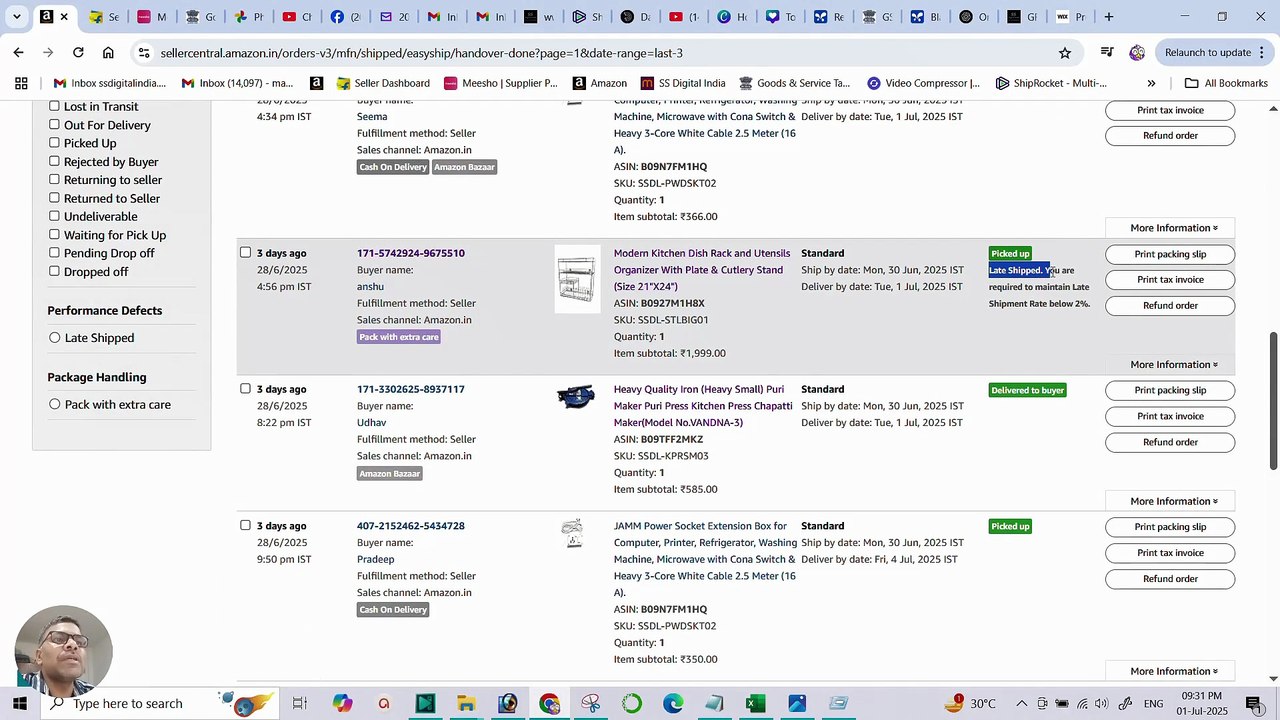This screenshot has width=1280, height=720.
Task: Select order 171-3302625-8937117 checkbox
Action: (x=245, y=388)
